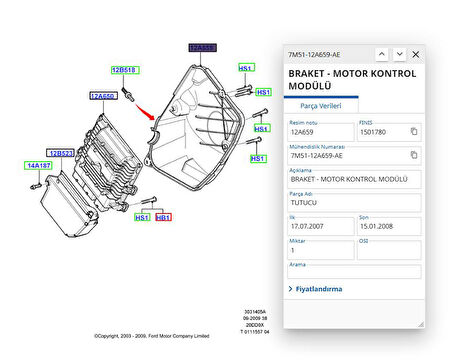This screenshot has height=362, width=452.
Task: Go to previous part with up chevron
Action: [382, 54]
